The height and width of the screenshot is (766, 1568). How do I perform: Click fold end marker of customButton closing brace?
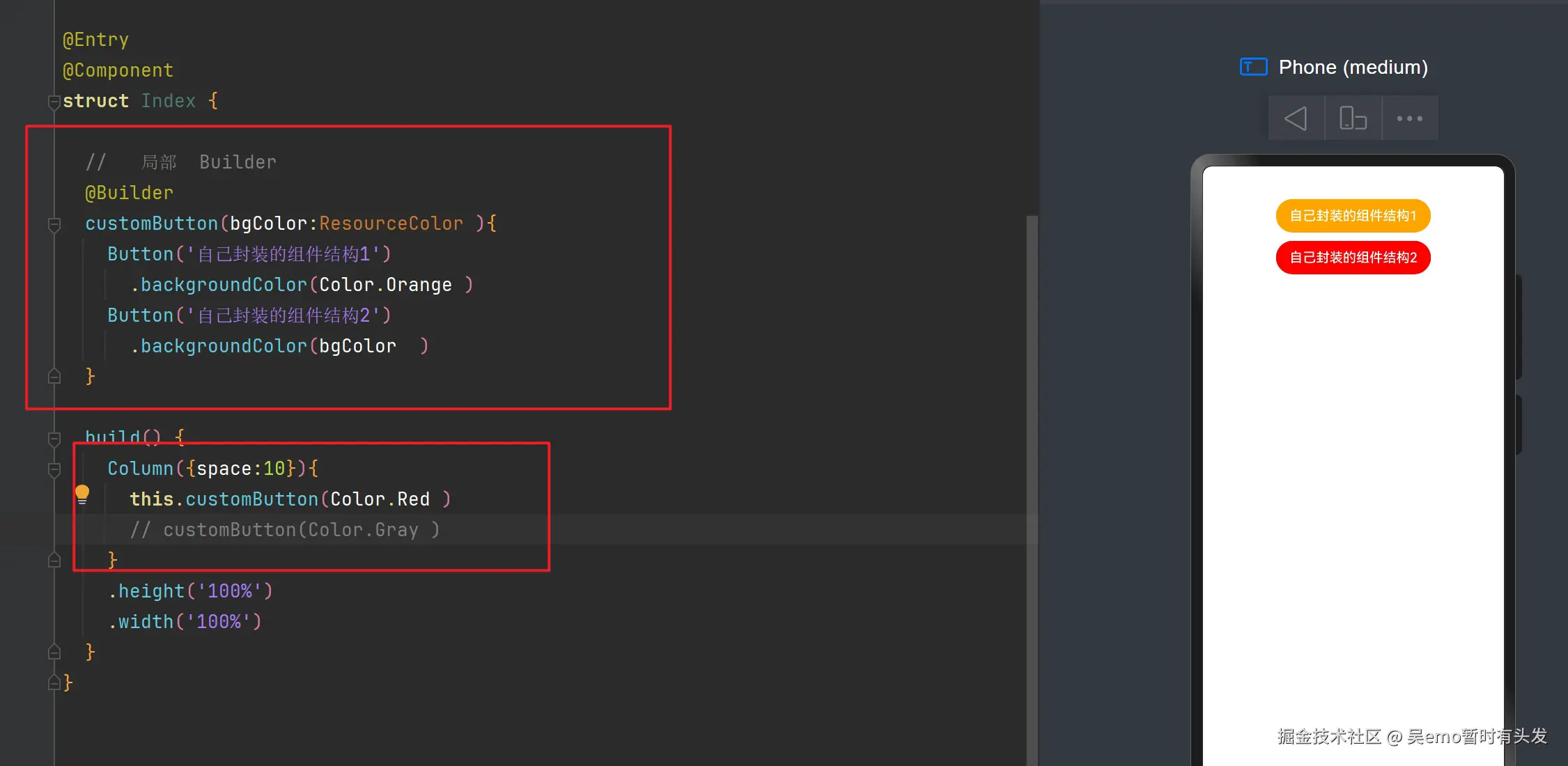point(54,377)
